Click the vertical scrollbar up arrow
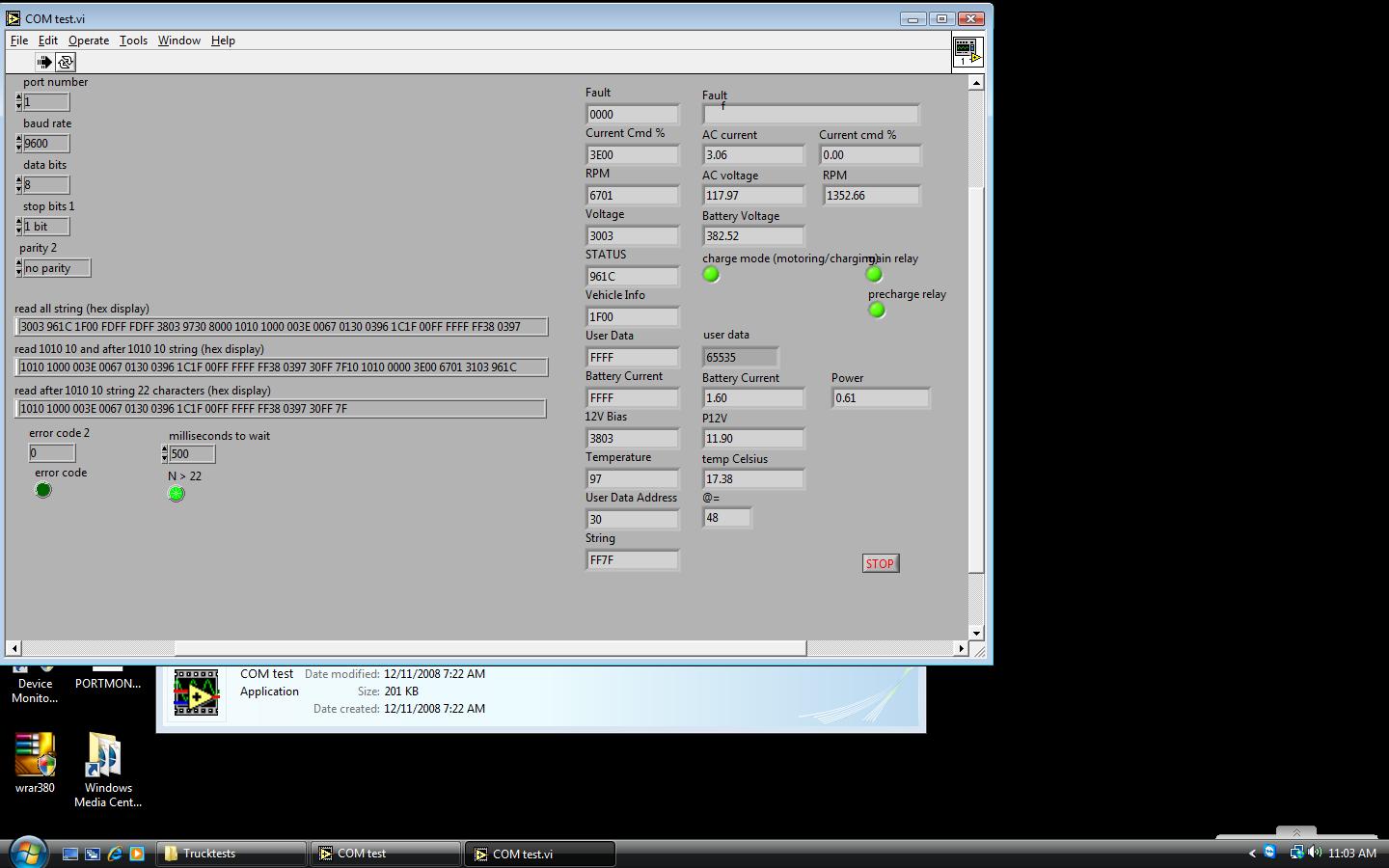 [976, 83]
